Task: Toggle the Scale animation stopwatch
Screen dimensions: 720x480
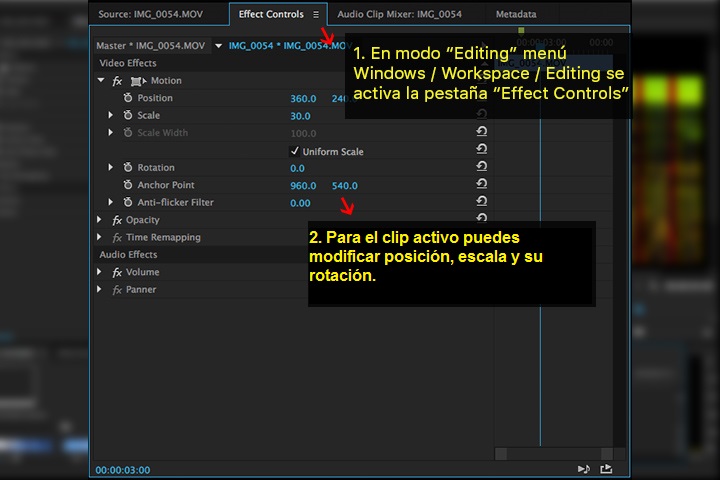Action: point(128,115)
